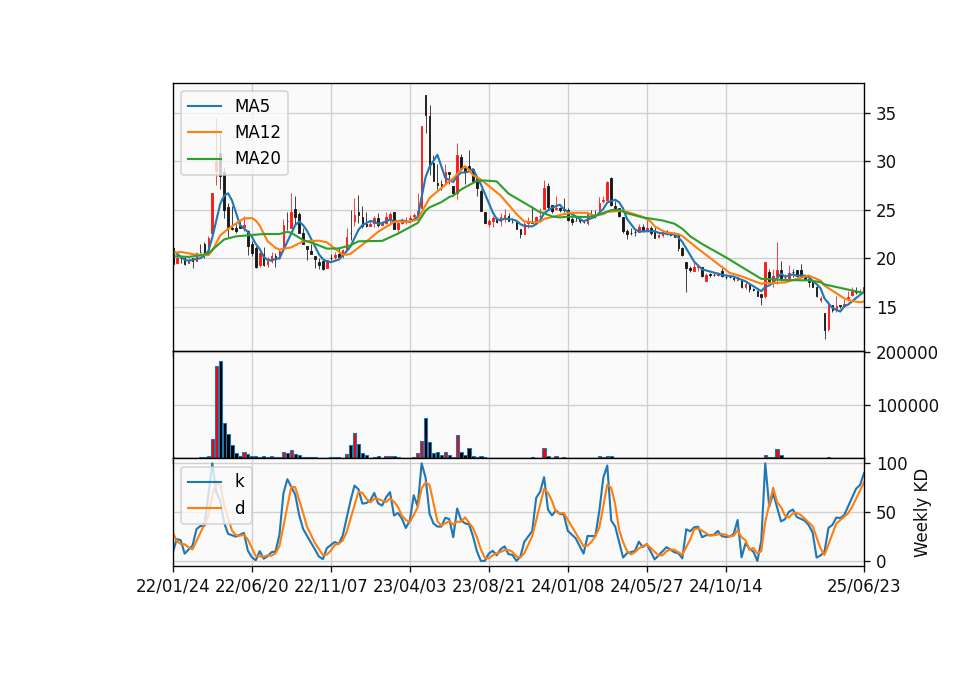This screenshot has height=690, width=960.
Task: Click the price axis value 15
Action: click(886, 308)
